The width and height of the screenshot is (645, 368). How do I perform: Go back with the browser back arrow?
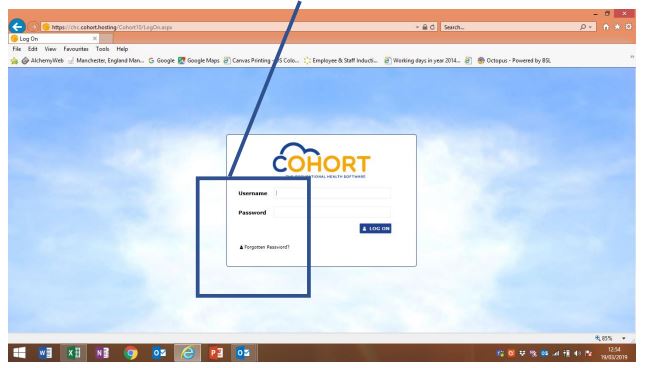click(17, 27)
